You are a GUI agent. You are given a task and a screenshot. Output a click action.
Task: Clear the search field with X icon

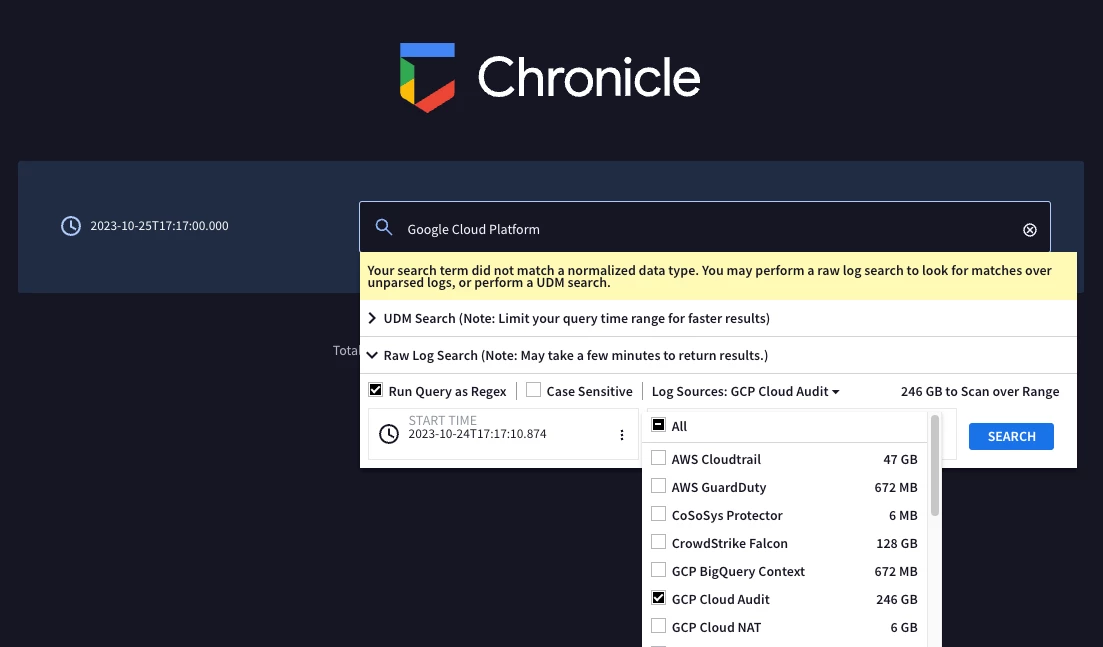click(1029, 230)
